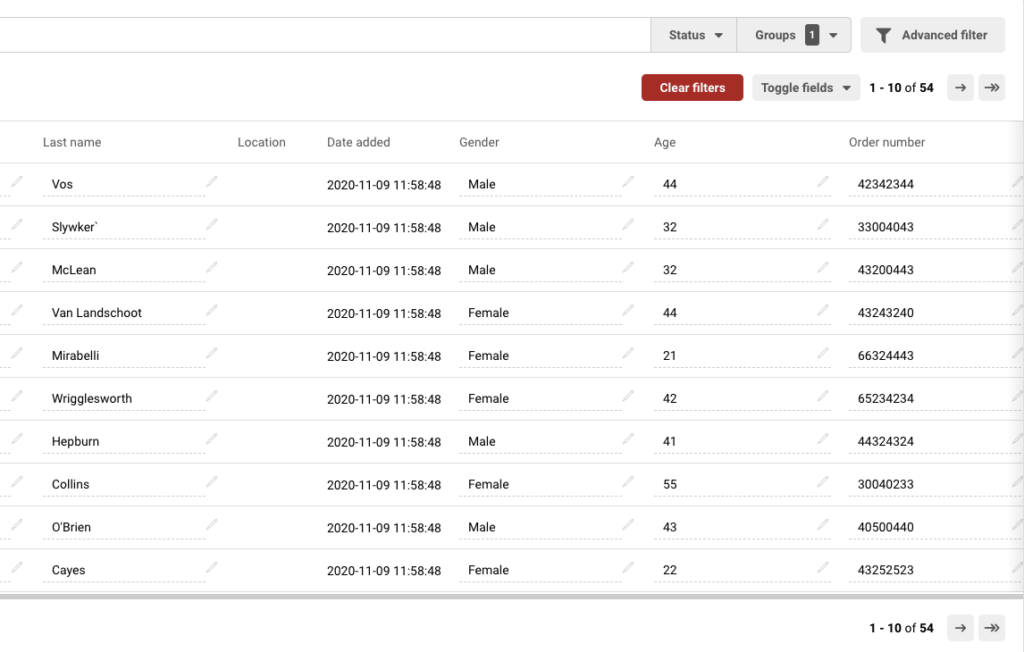The image size is (1024, 652).
Task: Go to next page using bottom arrow
Action: click(x=960, y=628)
